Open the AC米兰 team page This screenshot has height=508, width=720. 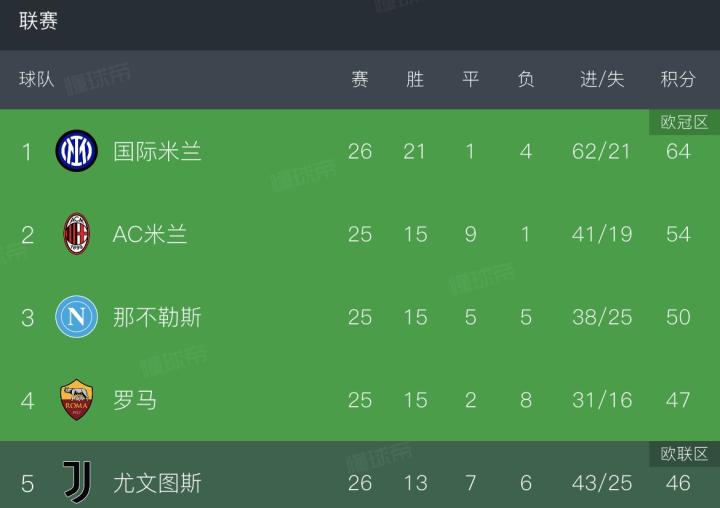[150, 234]
